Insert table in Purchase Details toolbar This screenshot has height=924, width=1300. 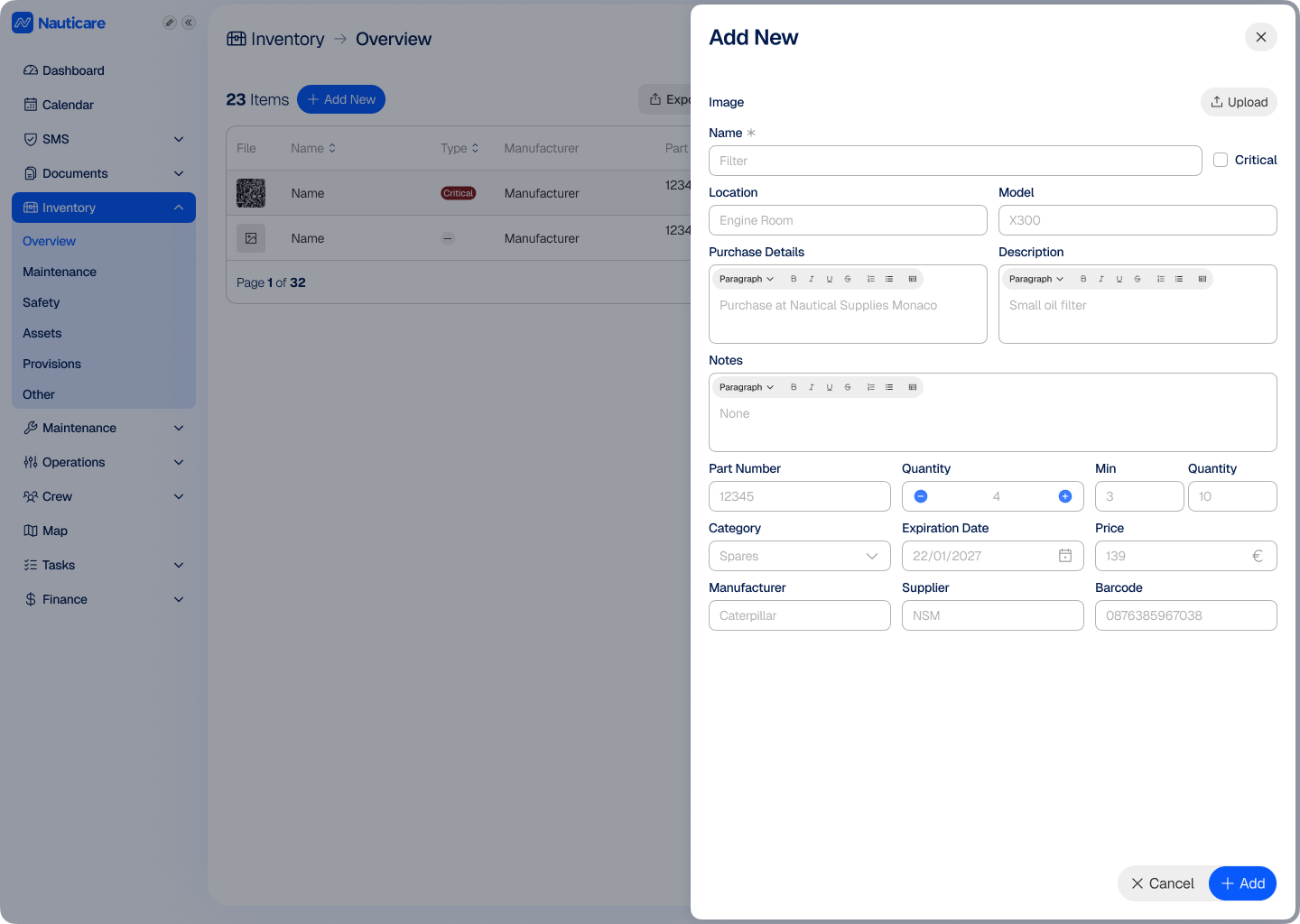click(913, 279)
